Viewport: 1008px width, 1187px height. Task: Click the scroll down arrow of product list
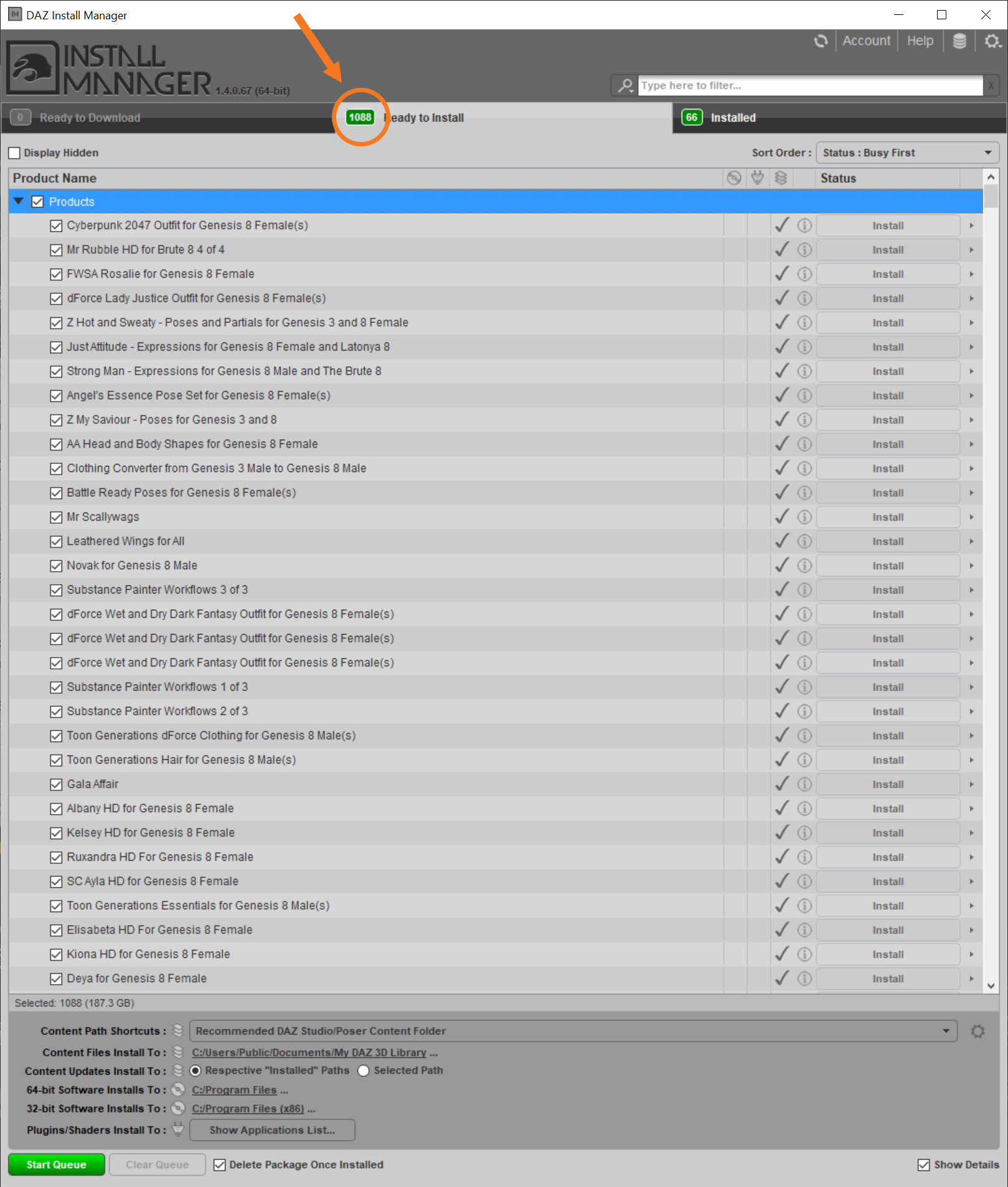991,986
